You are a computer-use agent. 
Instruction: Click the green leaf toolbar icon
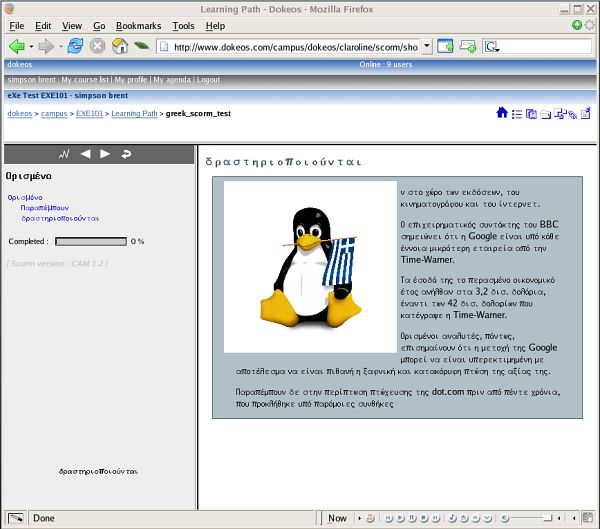pyautogui.click(x=142, y=46)
